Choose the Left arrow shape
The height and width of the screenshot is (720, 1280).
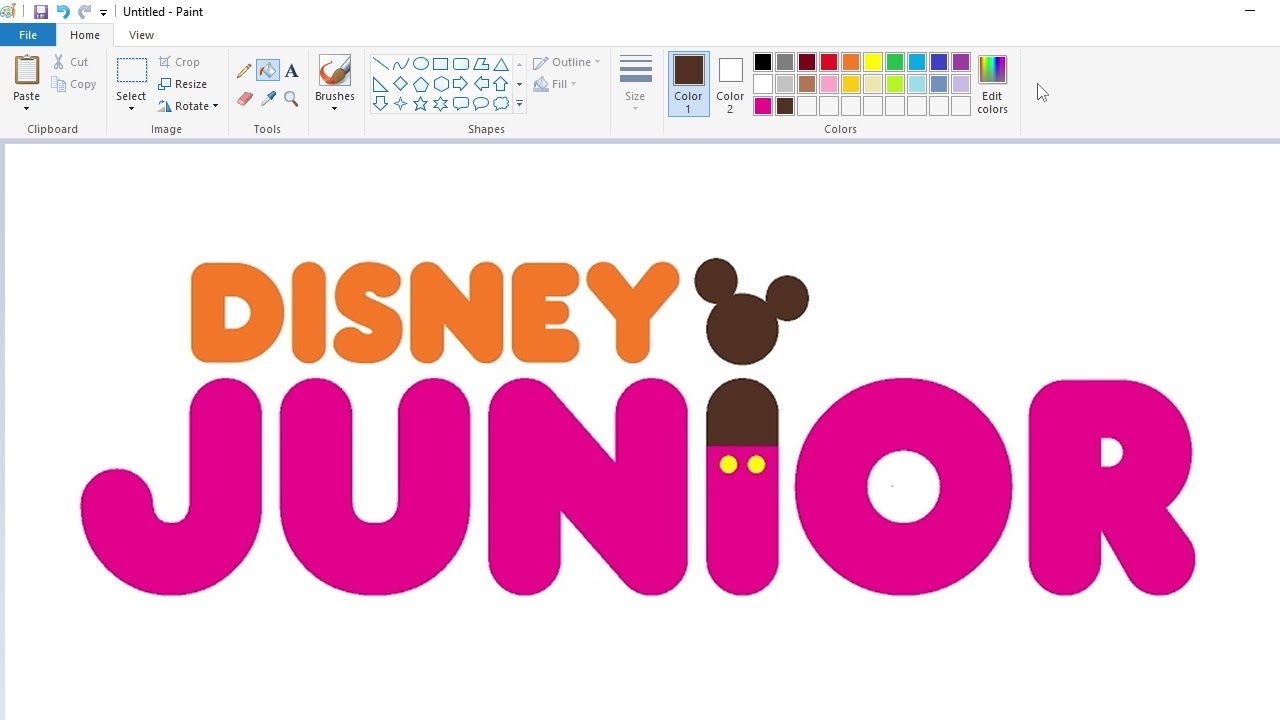pyautogui.click(x=481, y=84)
